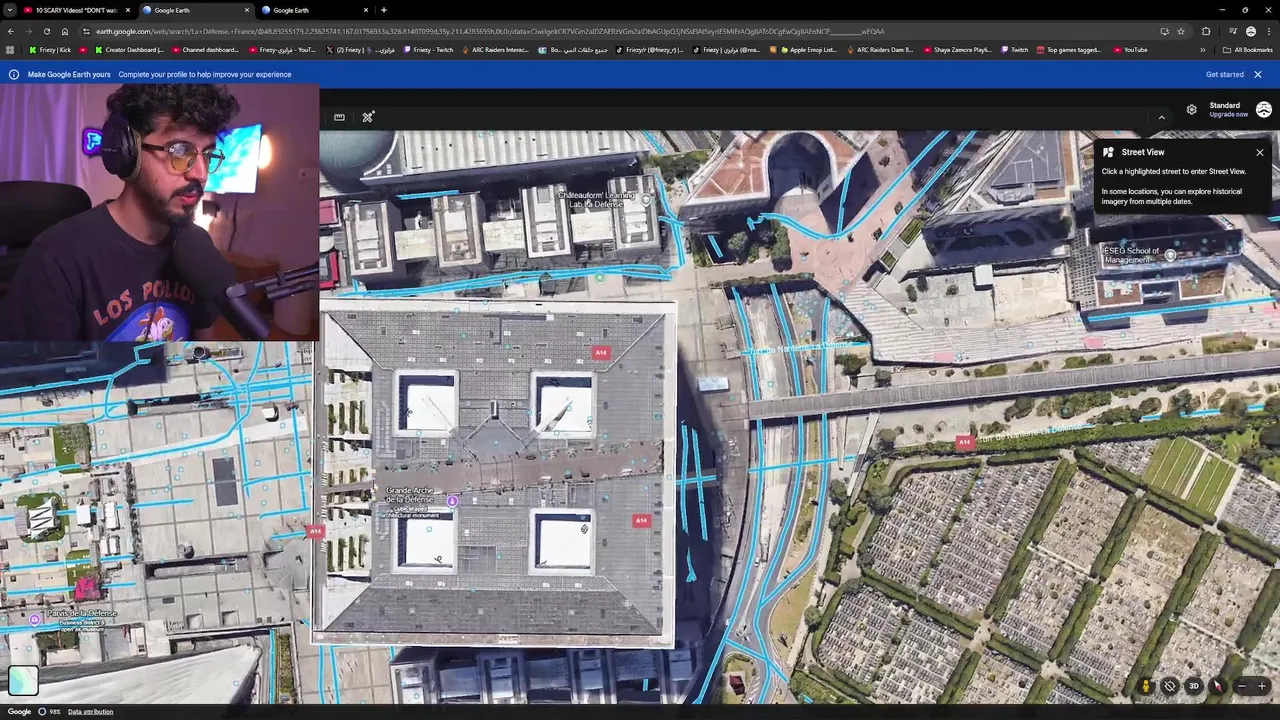Toggle the Pegman Street View button
The width and height of the screenshot is (1280, 720).
1146,686
